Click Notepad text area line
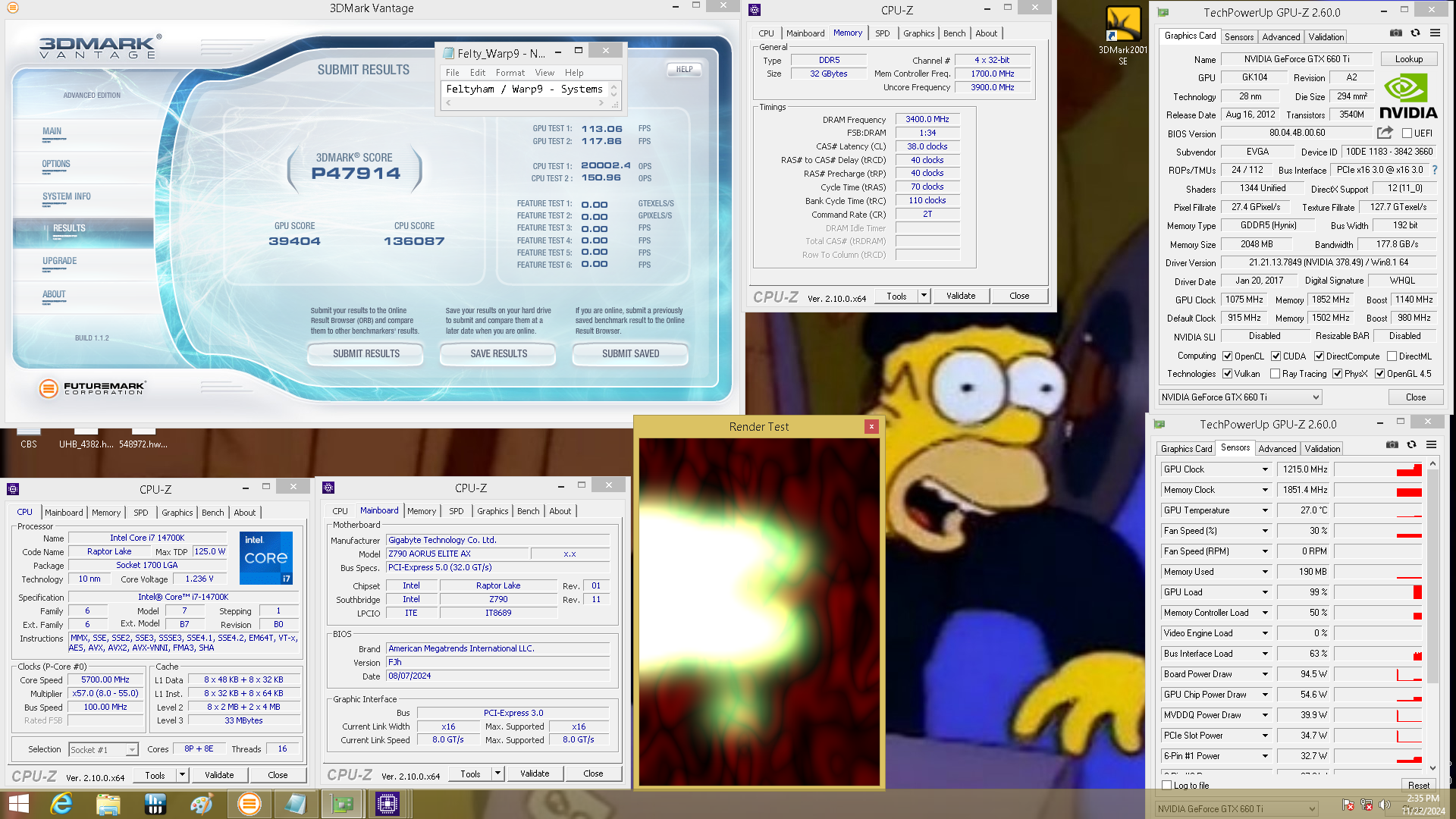This screenshot has width=1456, height=819. click(525, 89)
